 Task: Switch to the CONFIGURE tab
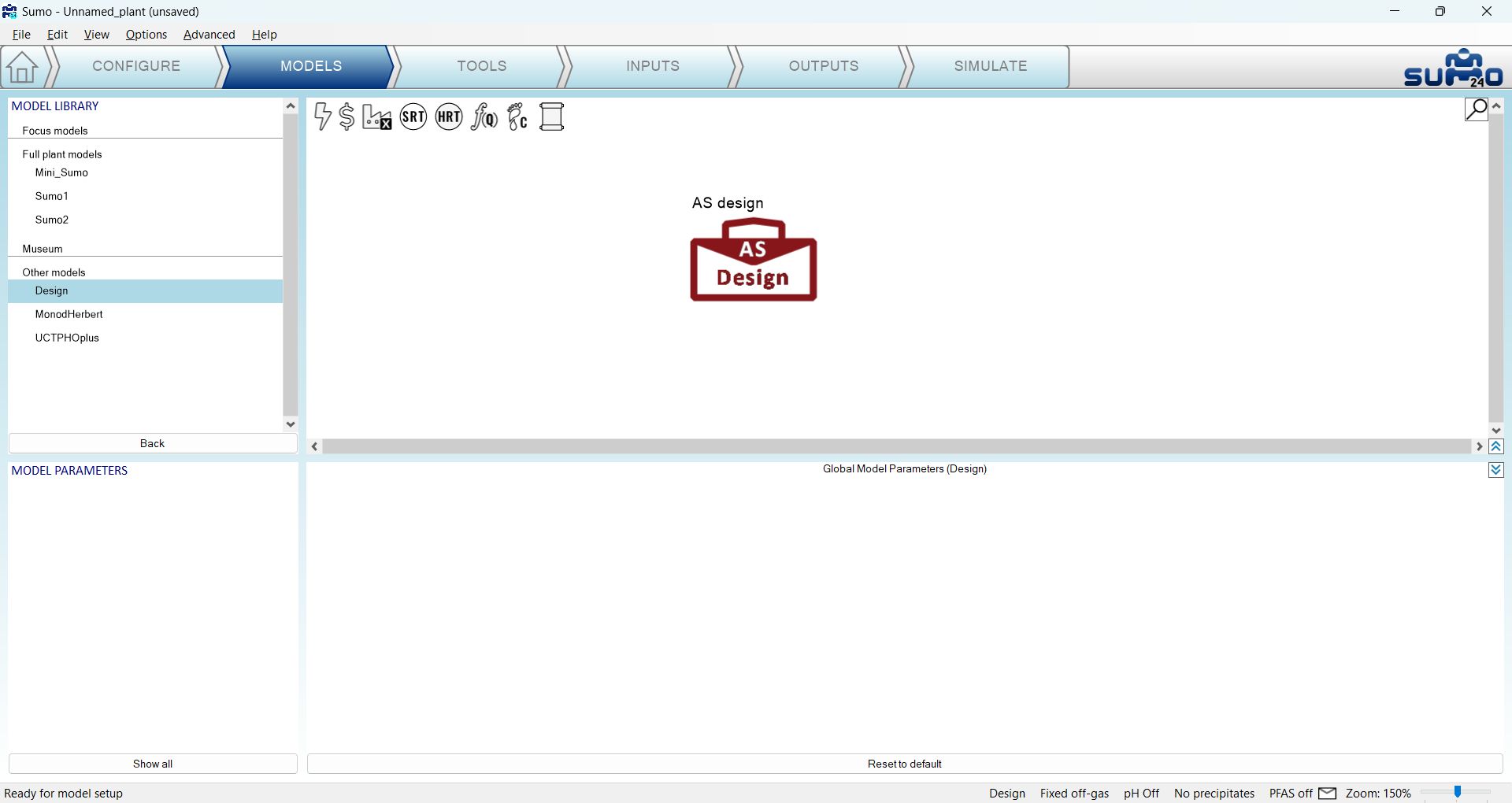point(136,66)
